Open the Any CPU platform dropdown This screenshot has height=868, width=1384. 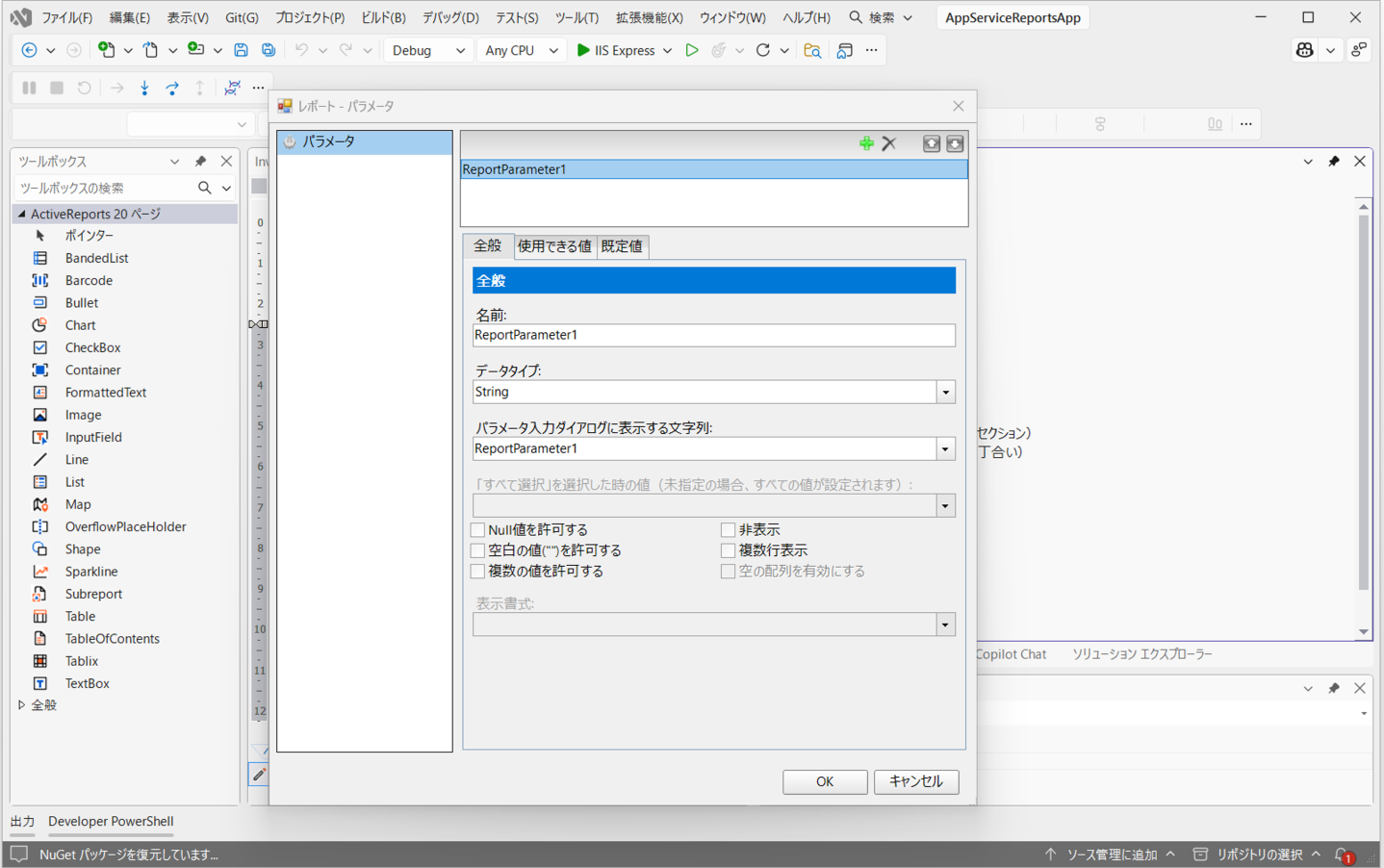[521, 50]
